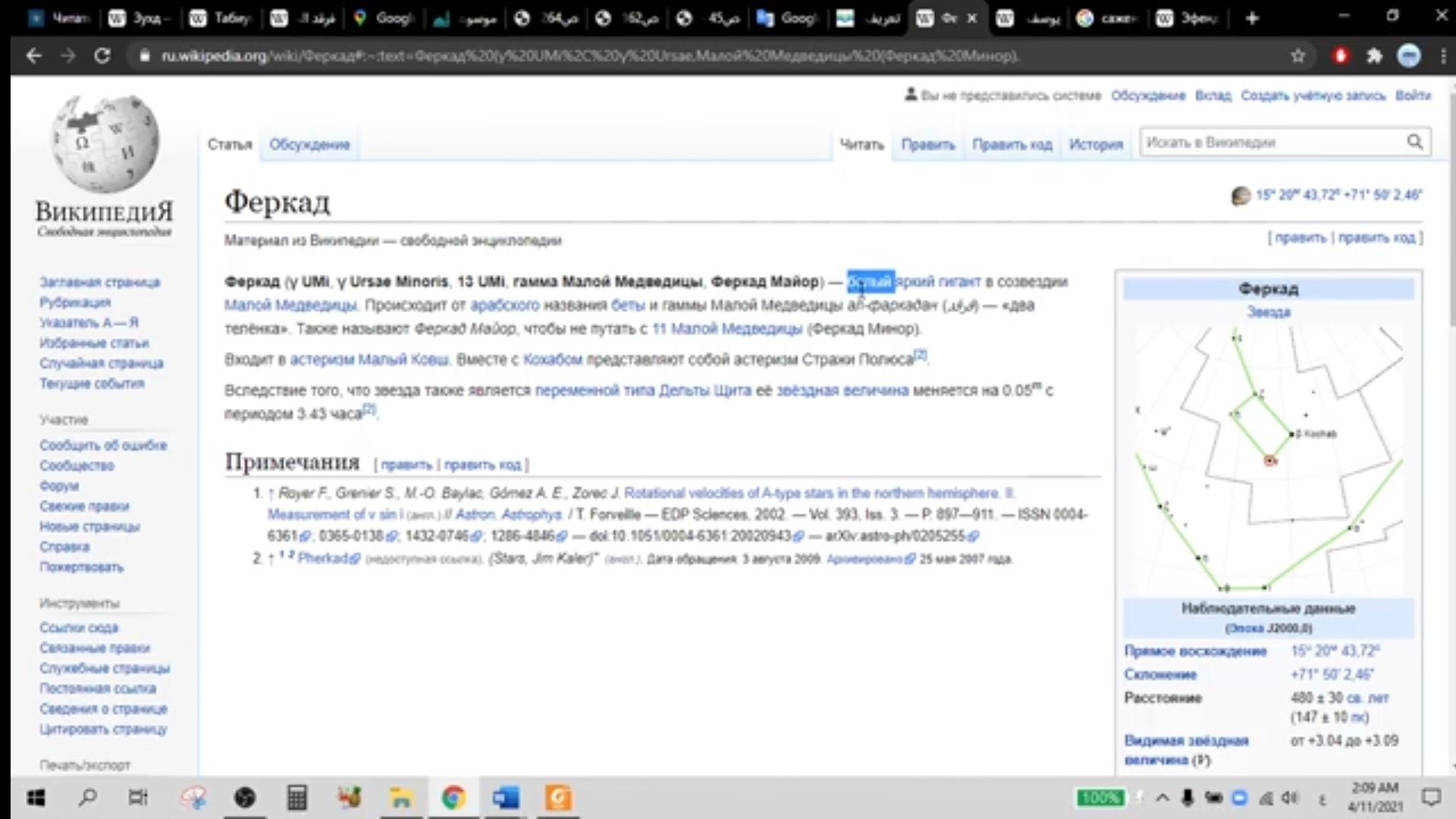
Task: Open the Кохабом link in article
Action: pos(552,359)
